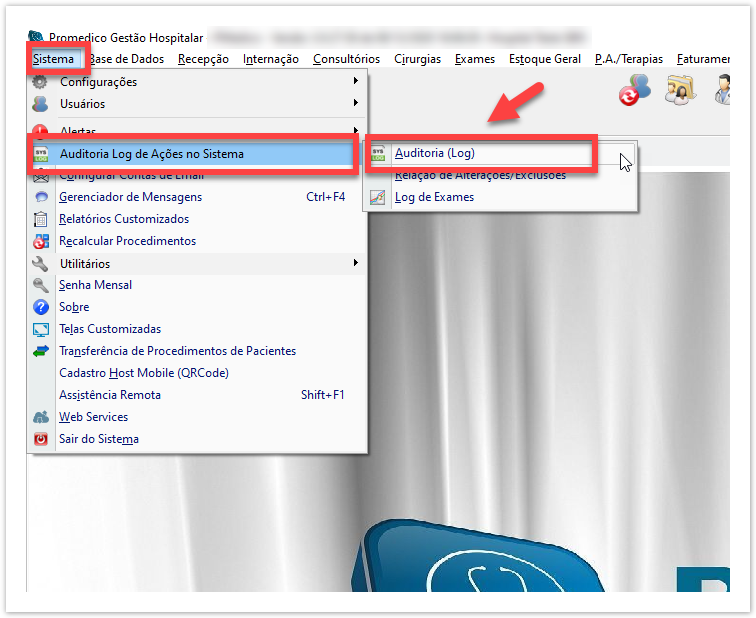This screenshot has width=756, height=618.
Task: Select Auditoria (Log) in the submenu
Action: coord(434,153)
